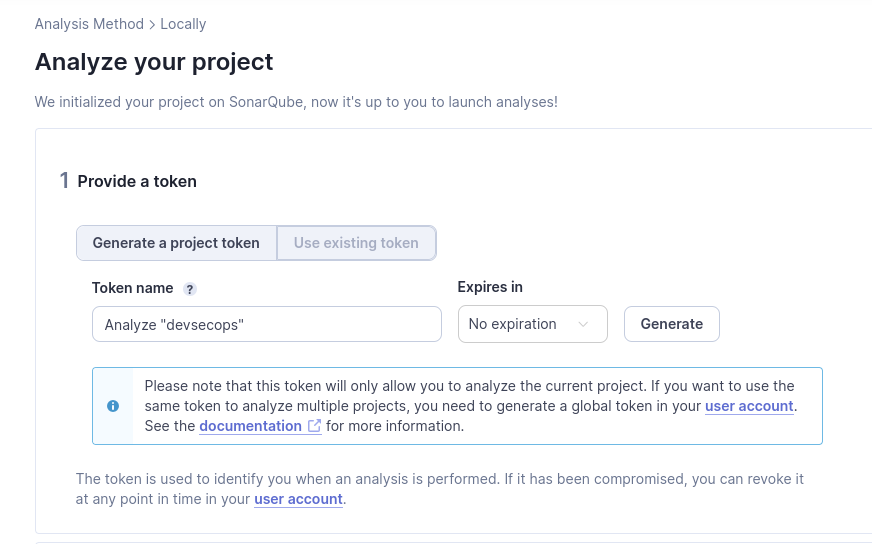The height and width of the screenshot is (544, 872).
Task: Focus the Token name input field
Action: pos(266,324)
